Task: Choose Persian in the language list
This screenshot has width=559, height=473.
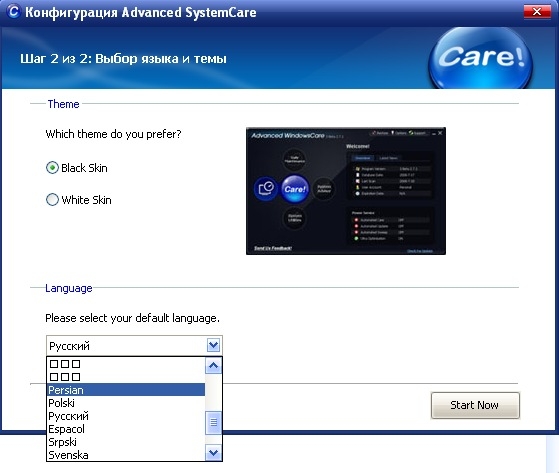Action: click(126, 390)
